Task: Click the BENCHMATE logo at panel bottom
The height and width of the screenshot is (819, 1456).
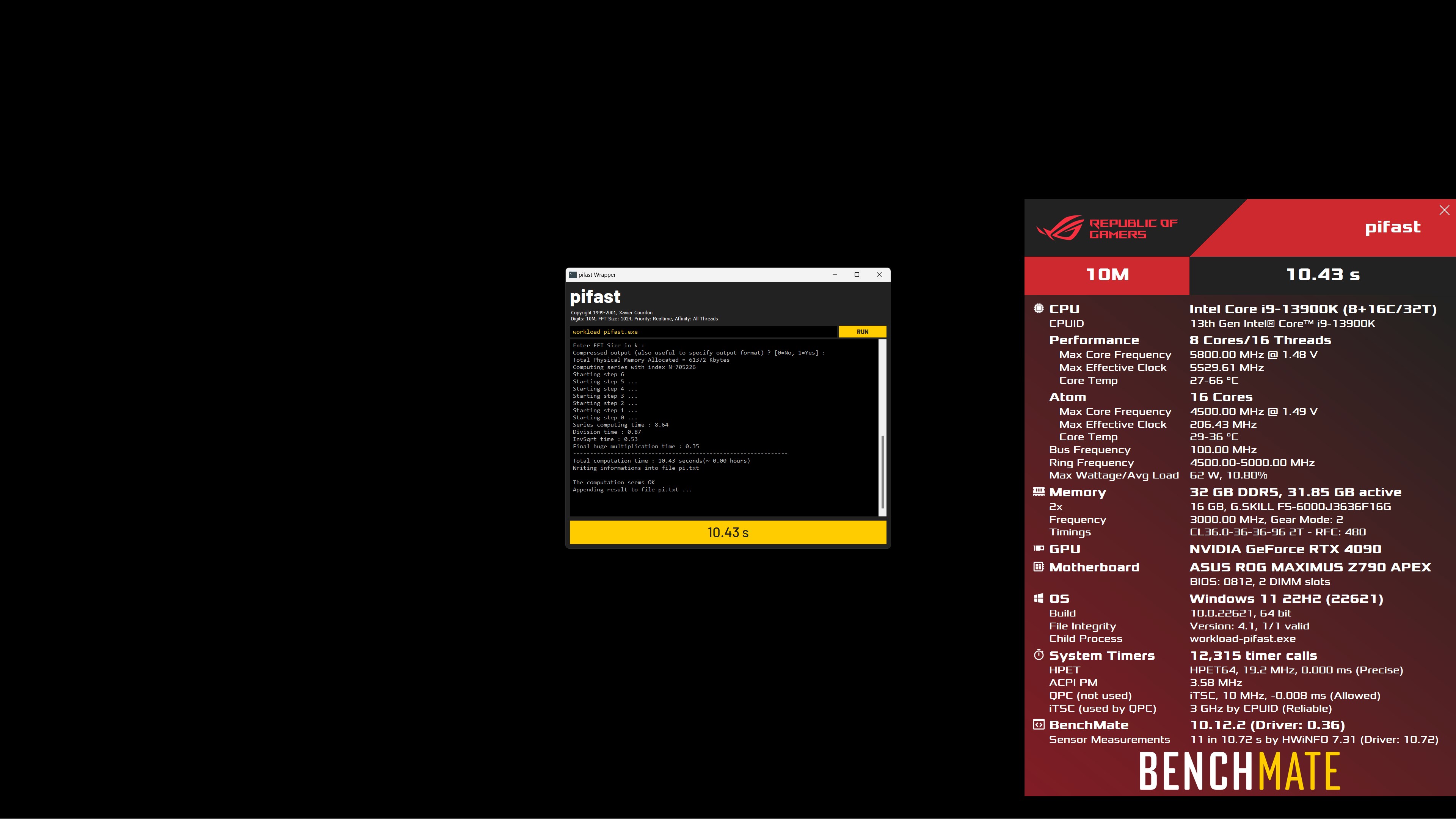Action: coord(1239,771)
